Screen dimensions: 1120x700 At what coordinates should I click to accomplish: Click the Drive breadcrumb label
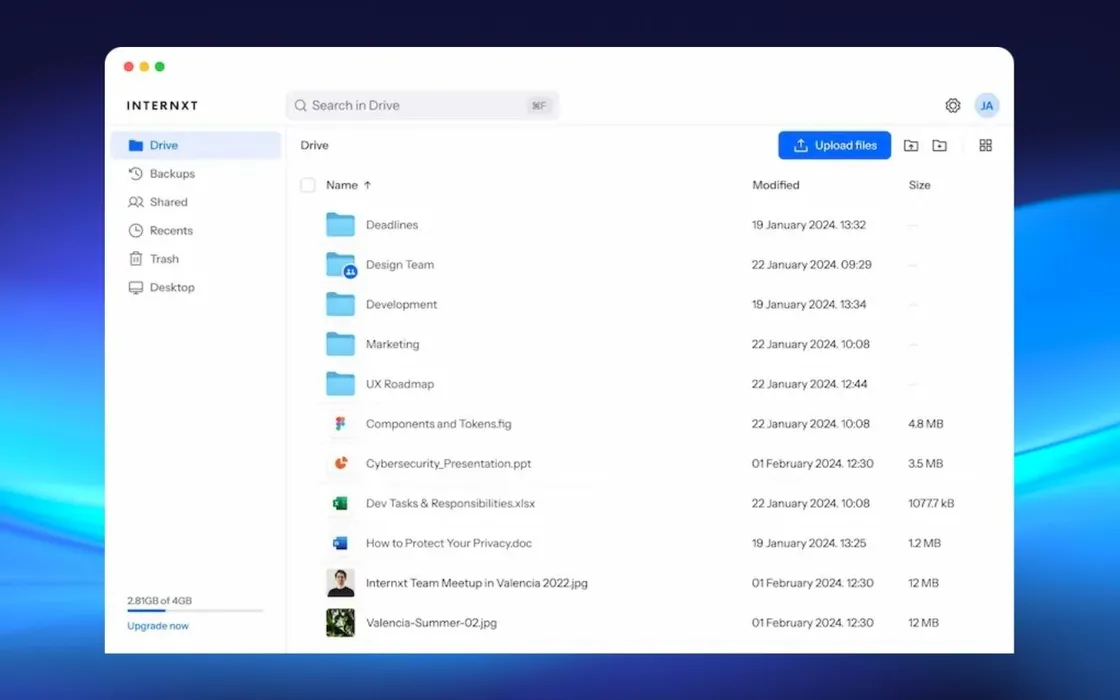coord(313,145)
